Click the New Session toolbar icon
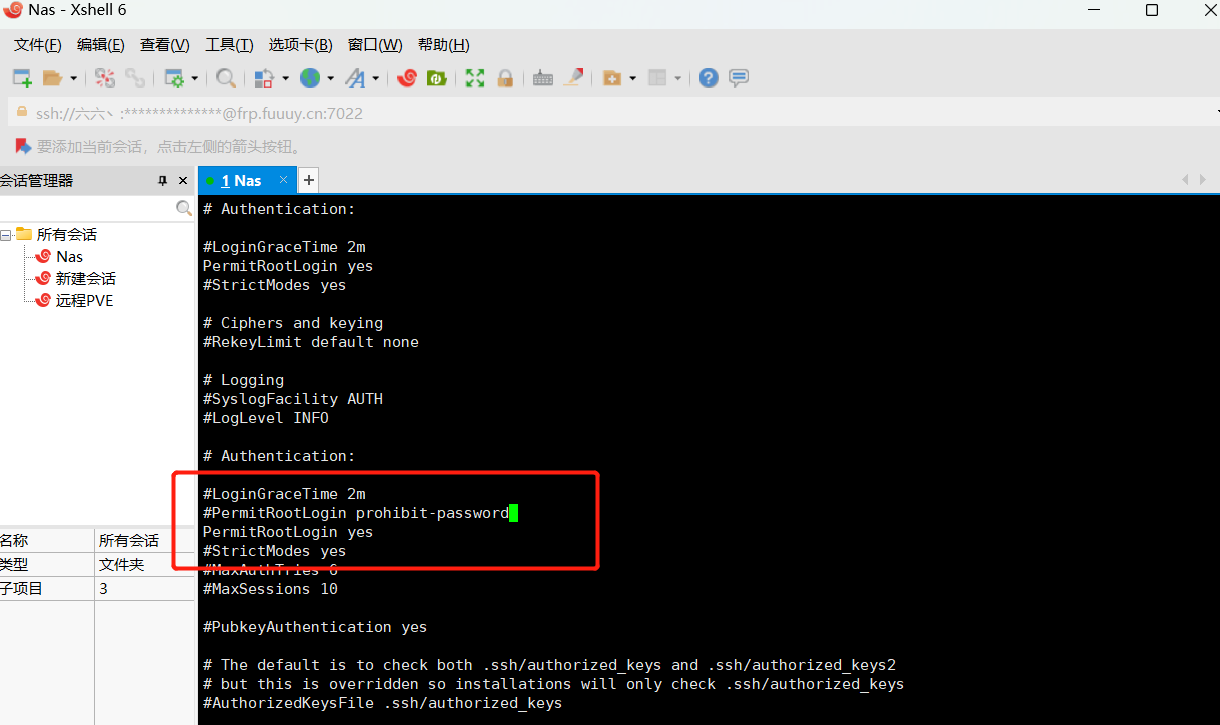1220x725 pixels. coord(22,78)
